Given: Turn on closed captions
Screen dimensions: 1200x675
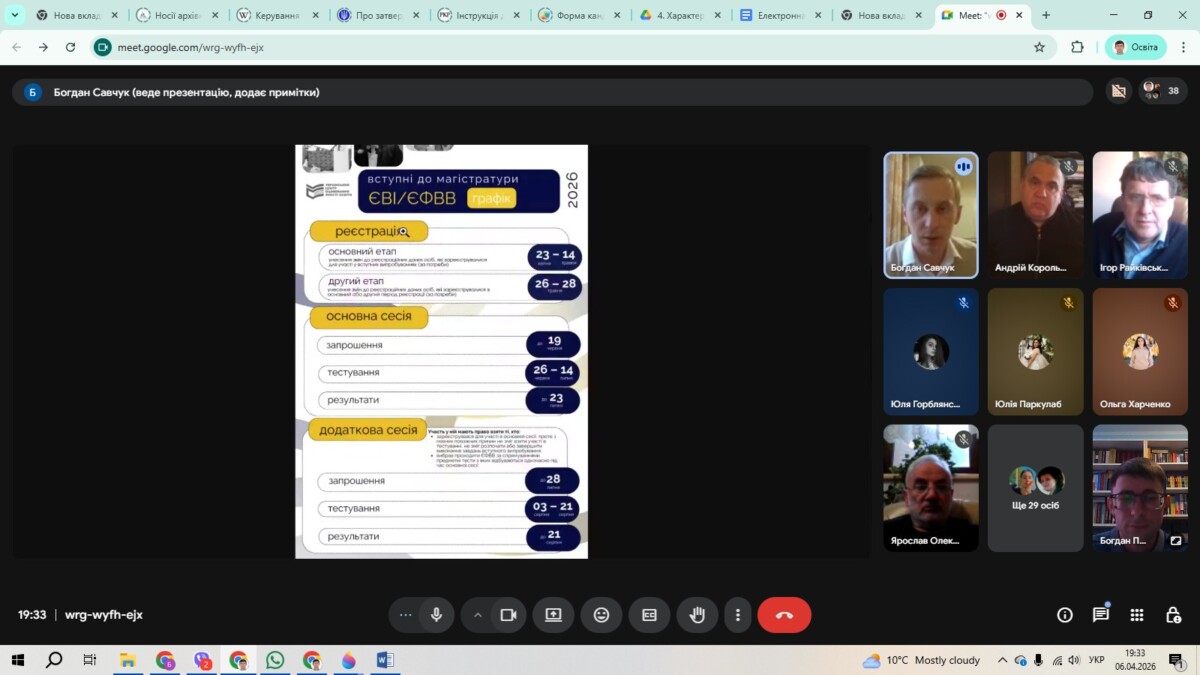Looking at the screenshot, I should pyautogui.click(x=649, y=615).
